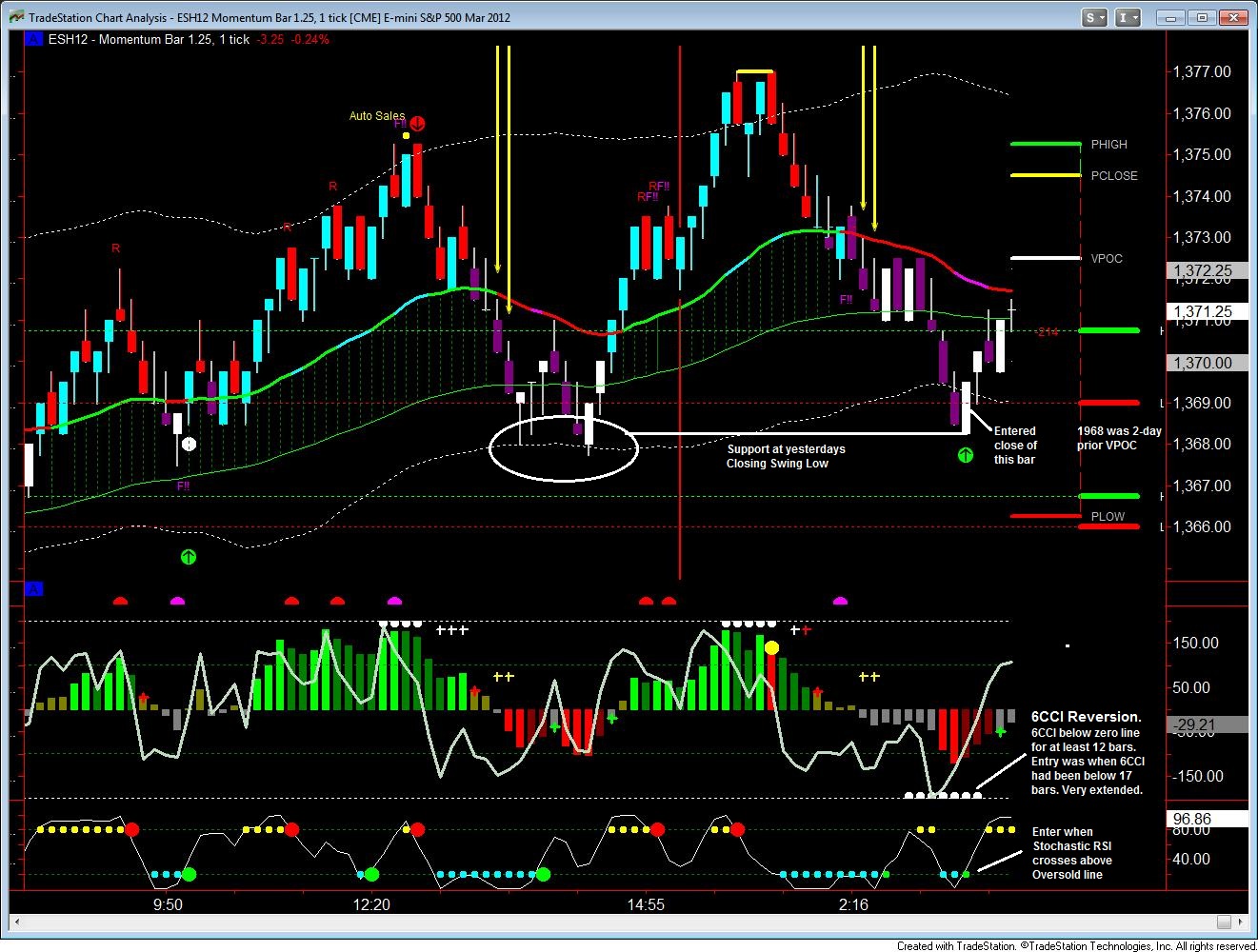Click the '1,372.25' highlighted price box

1207,270
